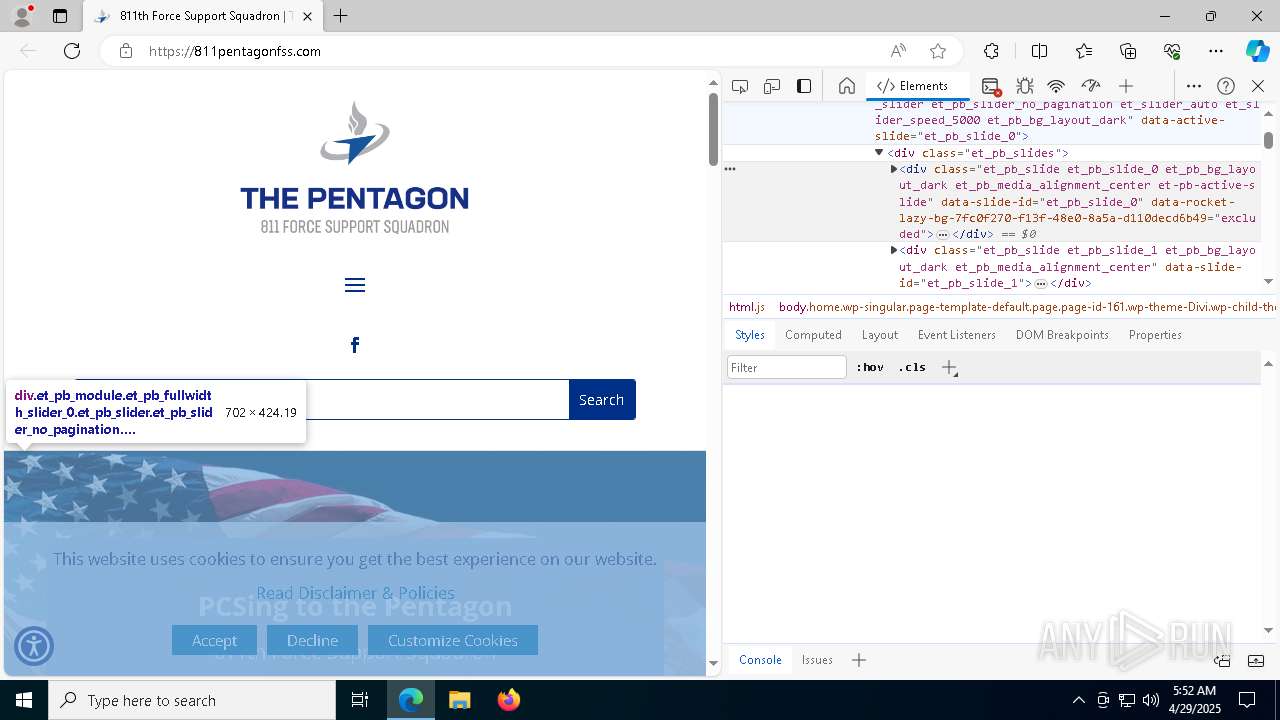Switch to Issues drawer tab
The height and width of the screenshot is (720, 1280).
click(x=817, y=660)
